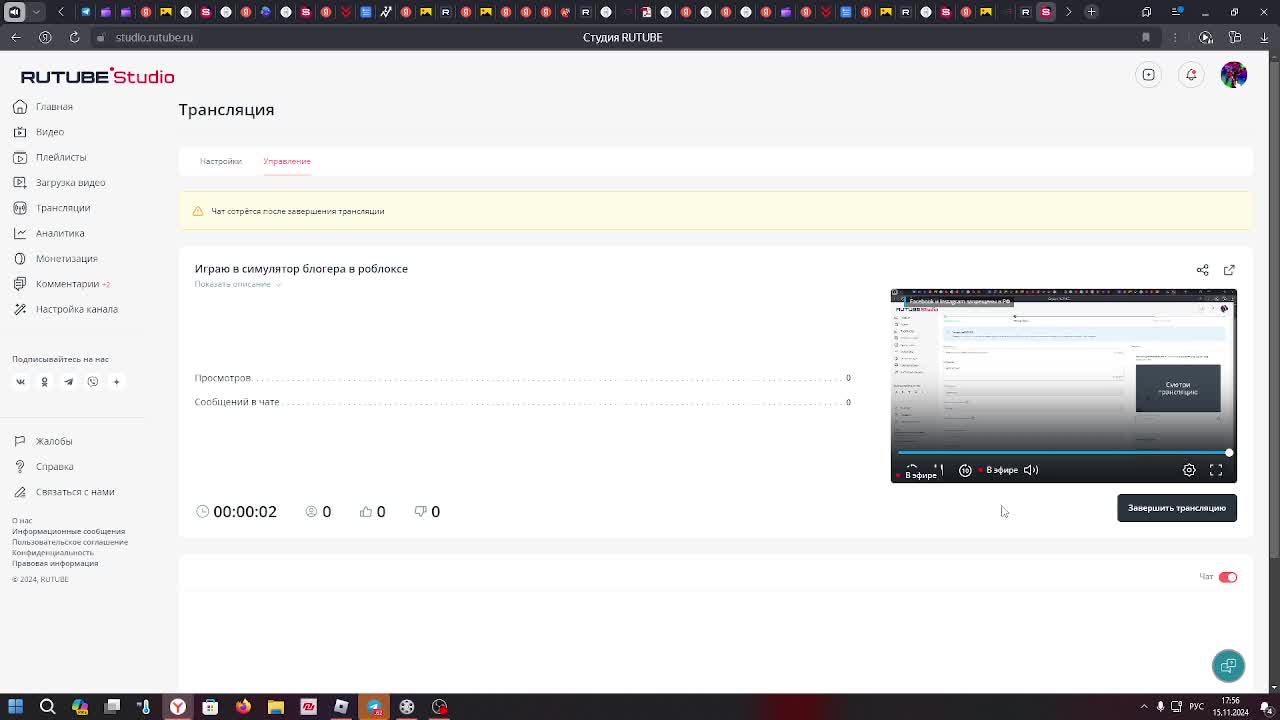Screen dimensions: 1280x720
Task: Click the Viber social icon
Action: (92, 381)
